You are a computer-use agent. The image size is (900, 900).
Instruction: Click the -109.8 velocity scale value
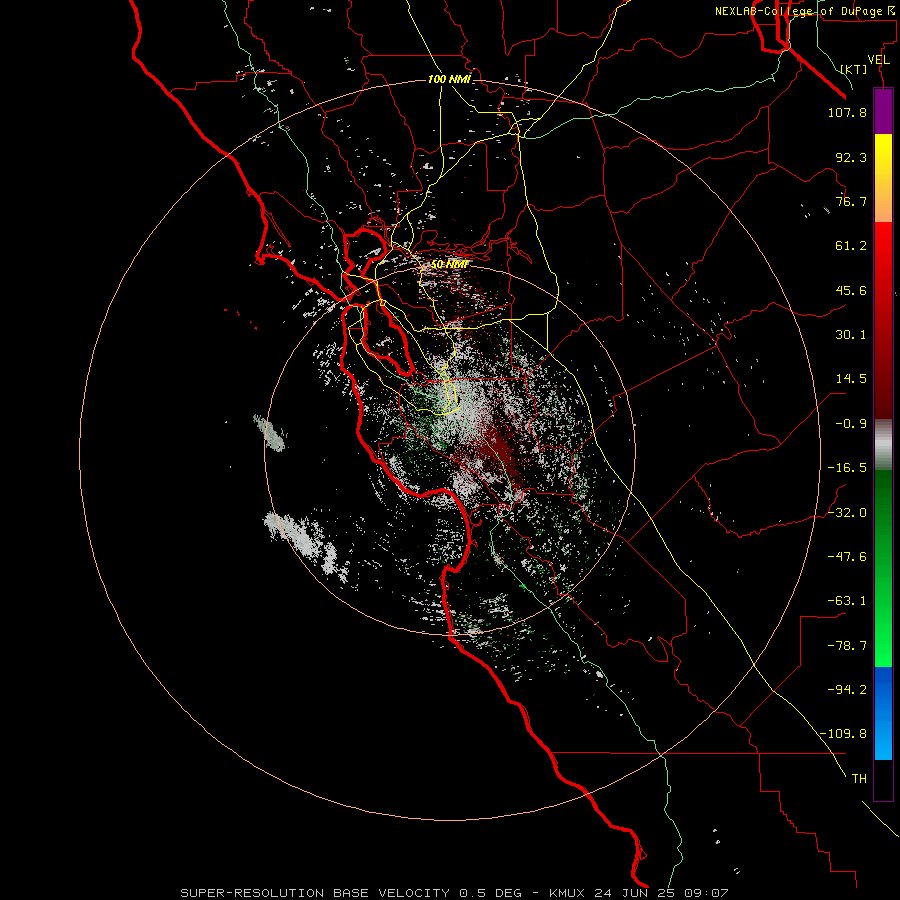point(843,734)
